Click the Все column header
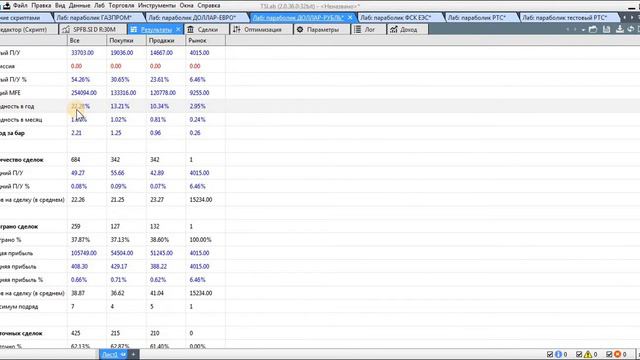The width and height of the screenshot is (640, 360). point(87,40)
